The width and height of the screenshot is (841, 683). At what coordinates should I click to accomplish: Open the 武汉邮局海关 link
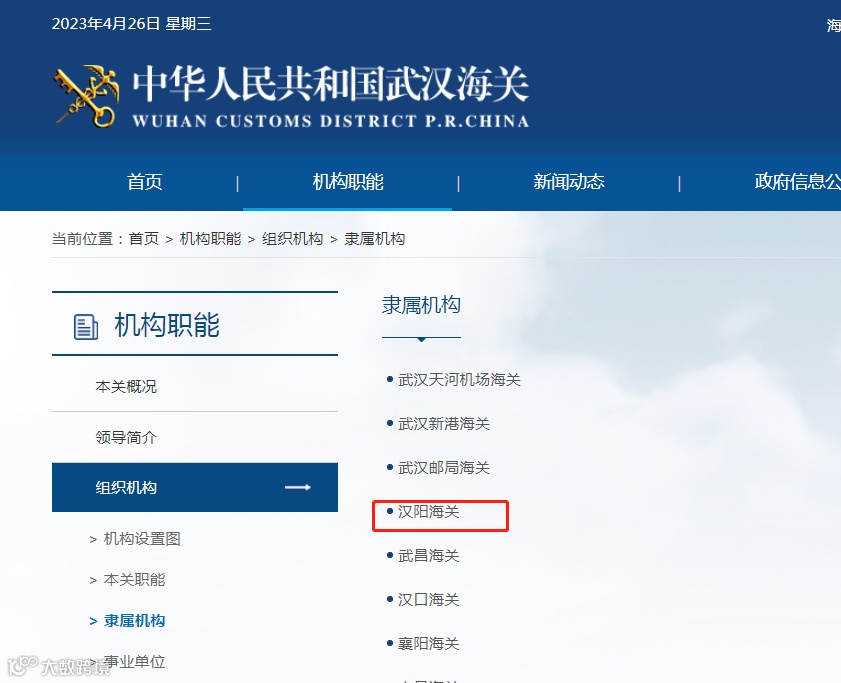click(x=444, y=468)
